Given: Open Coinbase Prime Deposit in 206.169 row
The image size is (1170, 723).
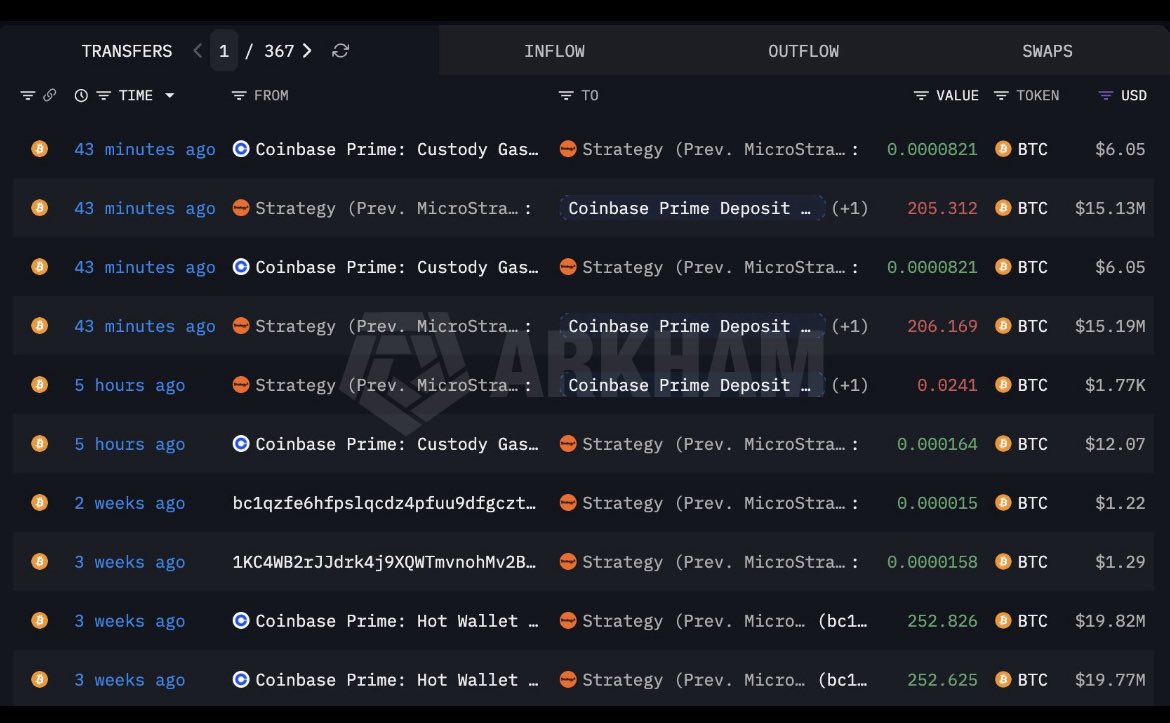Looking at the screenshot, I should point(692,325).
